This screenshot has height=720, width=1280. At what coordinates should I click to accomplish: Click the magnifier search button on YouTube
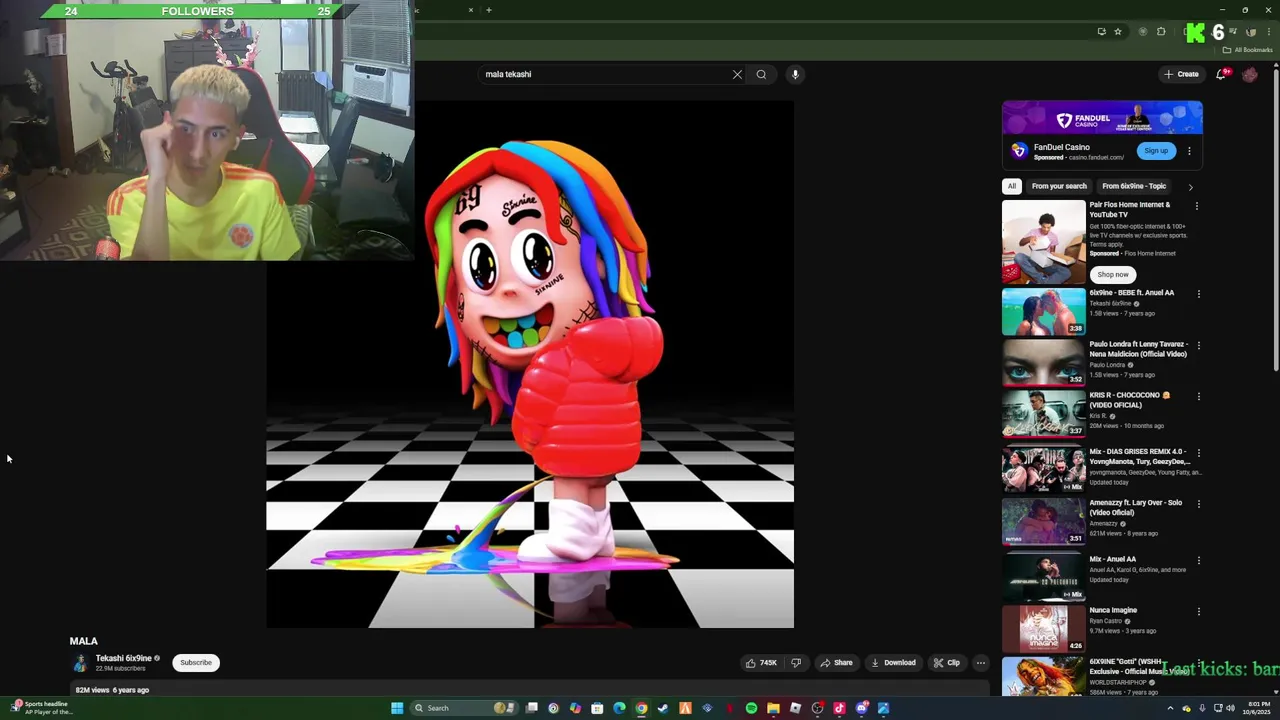(761, 74)
